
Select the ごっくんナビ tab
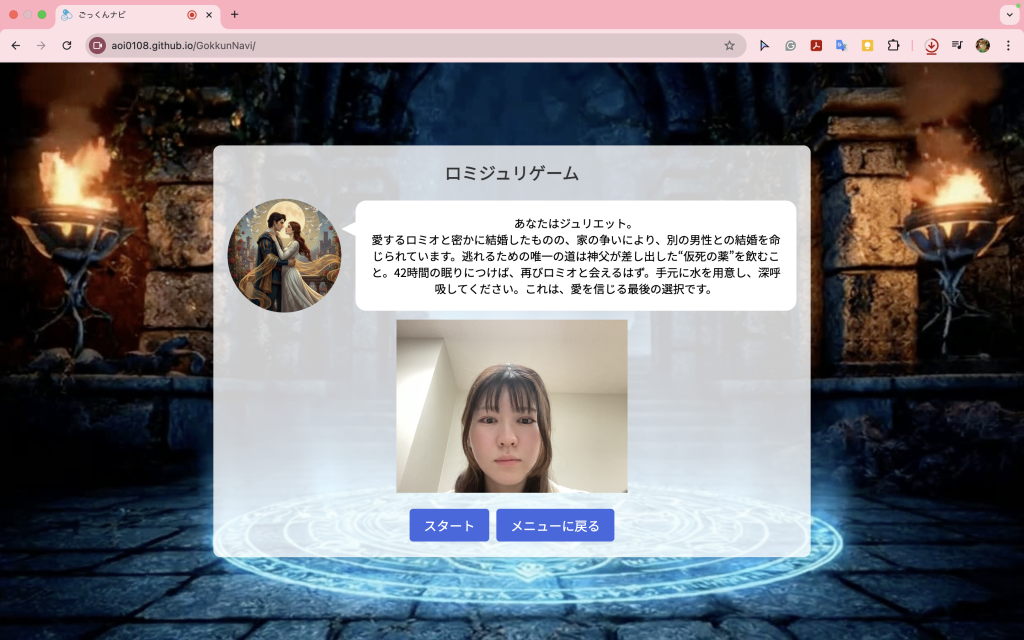coord(120,15)
